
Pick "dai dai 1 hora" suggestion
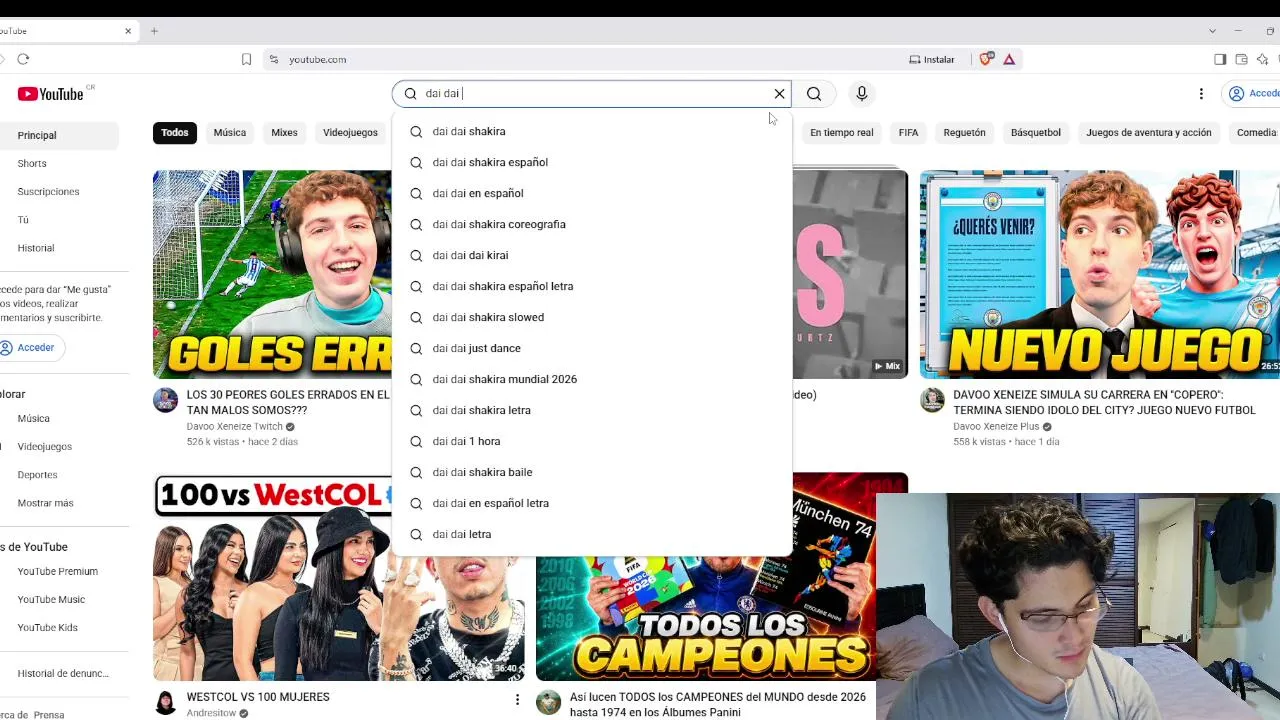(592, 441)
